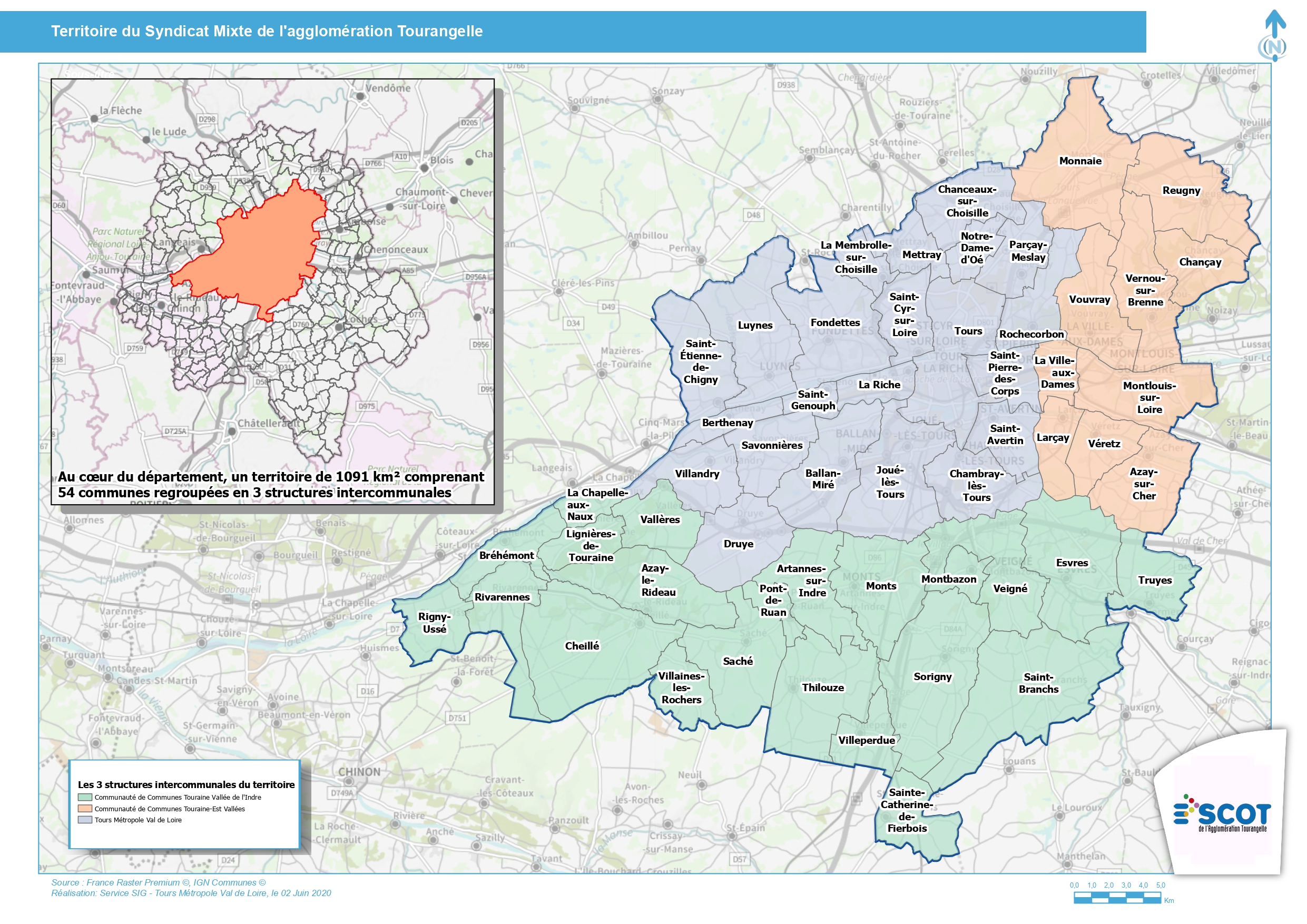Click the blue Tours Métropole legend swatch
The width and height of the screenshot is (1307, 924).
tap(85, 820)
